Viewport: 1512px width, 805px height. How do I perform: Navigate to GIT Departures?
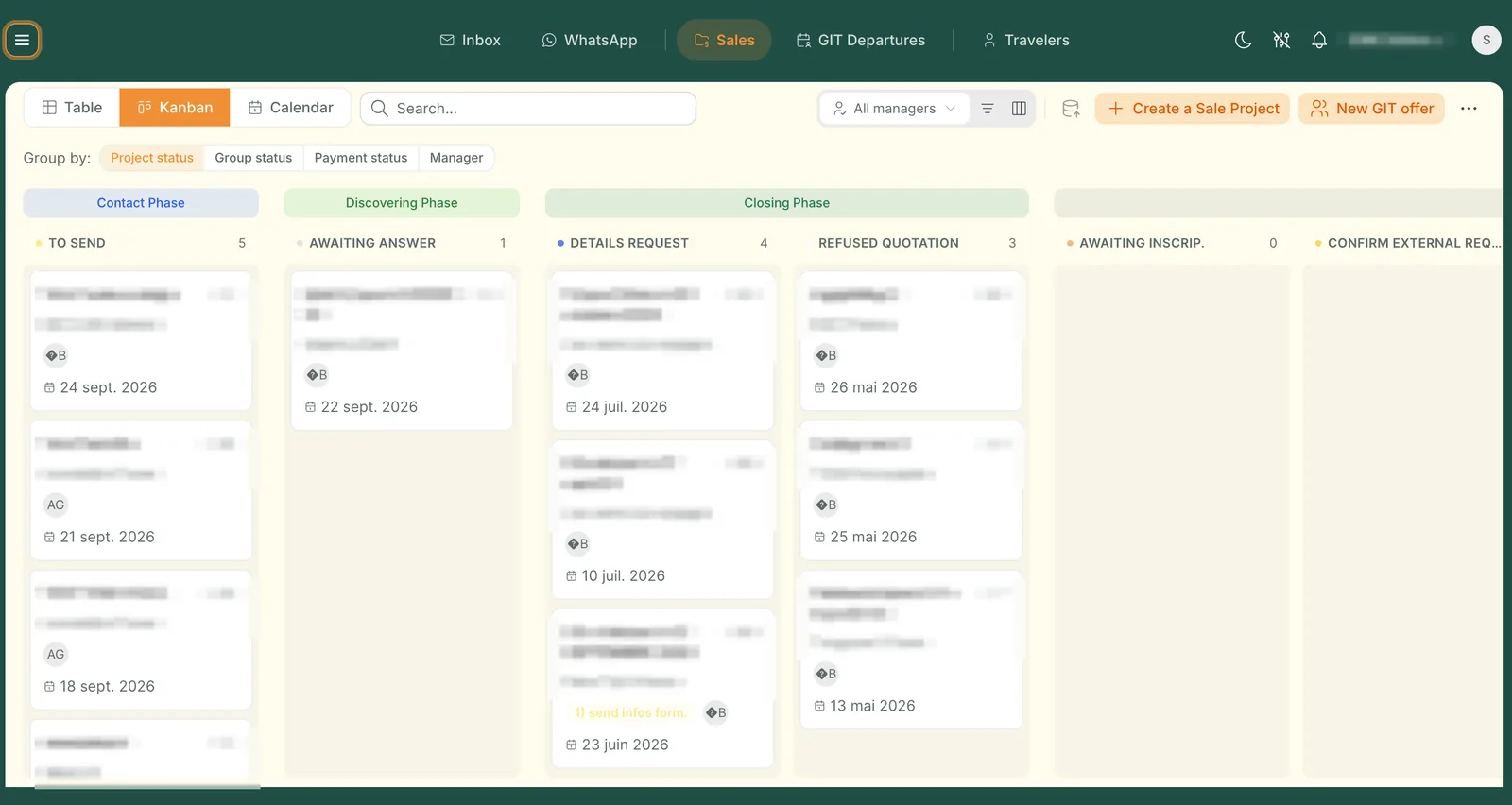pos(861,40)
